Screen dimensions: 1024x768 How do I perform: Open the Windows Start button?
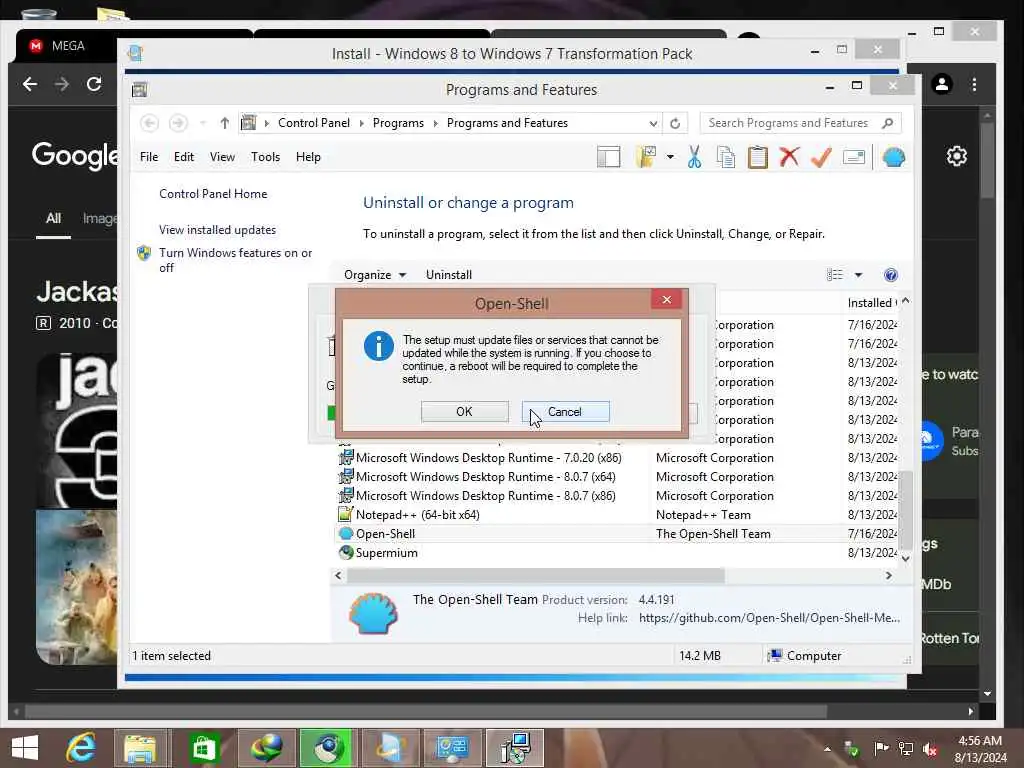click(x=25, y=748)
